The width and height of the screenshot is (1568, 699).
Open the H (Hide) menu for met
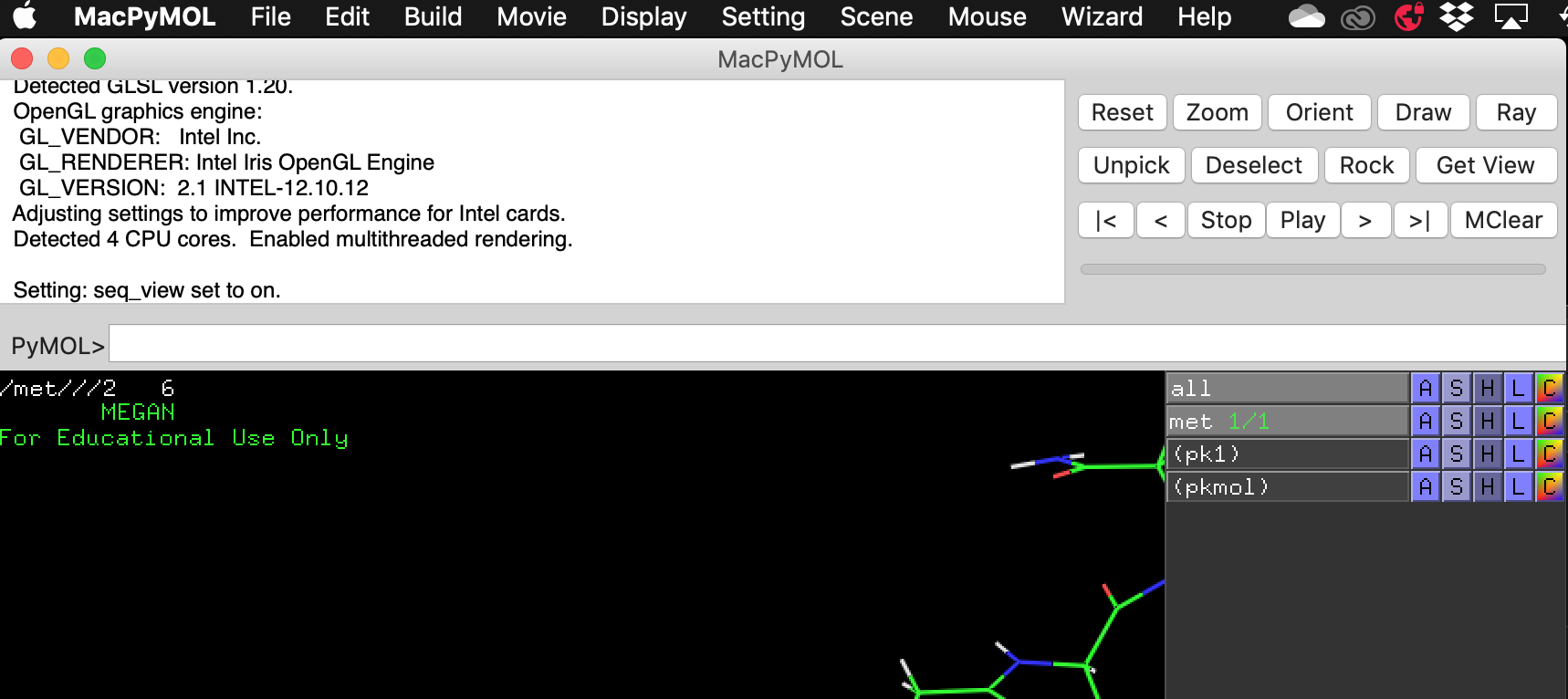[1487, 421]
